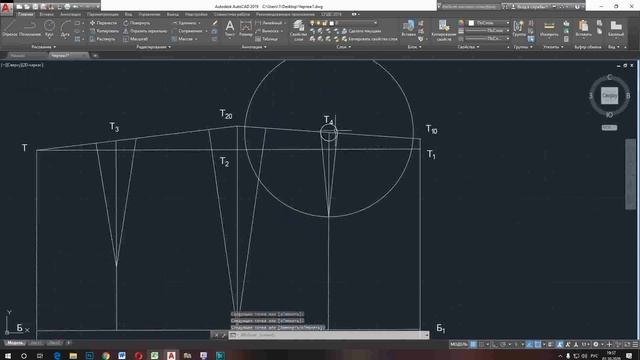Open the Параметризация ribbon tab

(x=102, y=14)
